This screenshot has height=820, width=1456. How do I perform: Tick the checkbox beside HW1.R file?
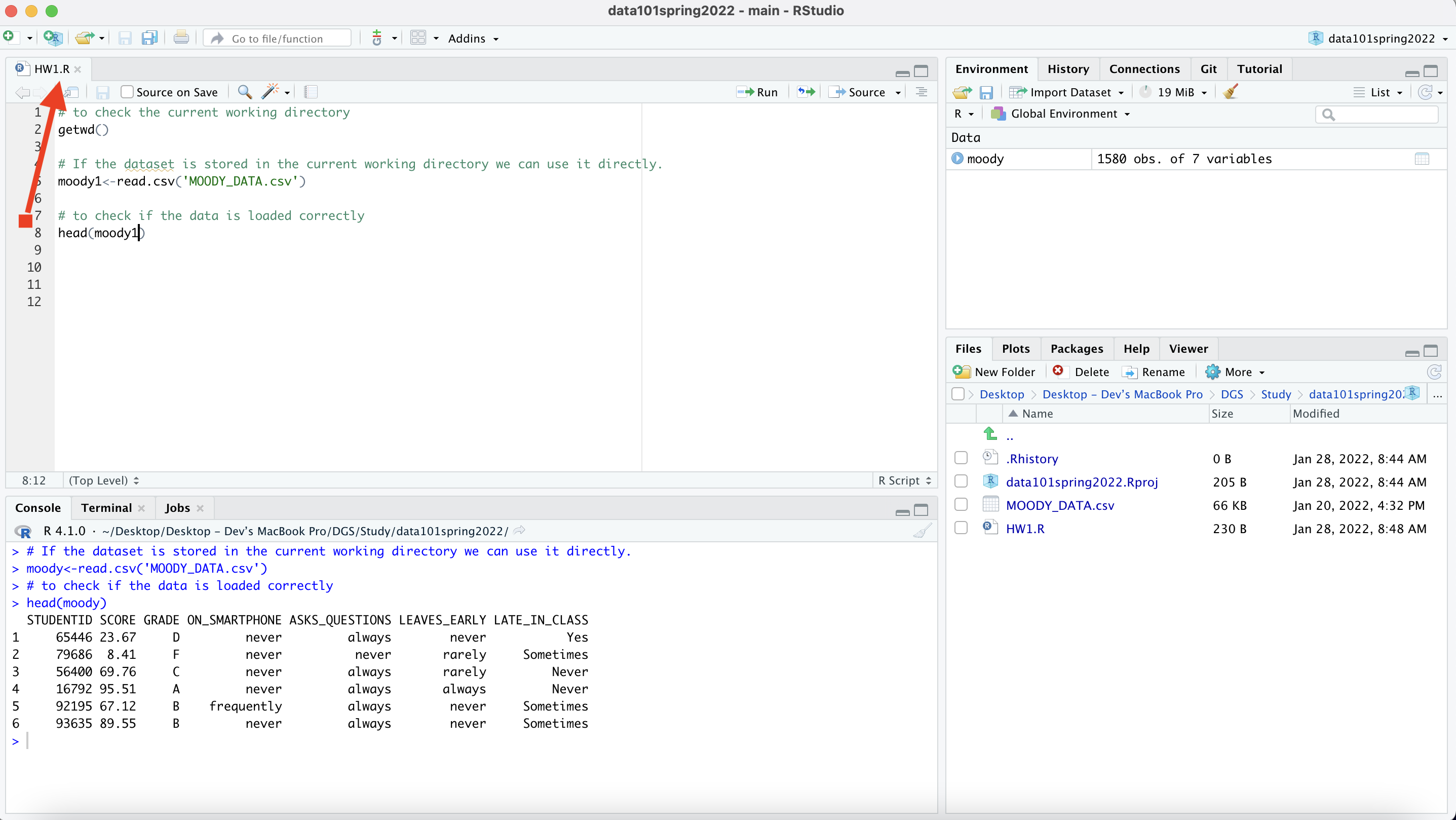click(x=961, y=528)
